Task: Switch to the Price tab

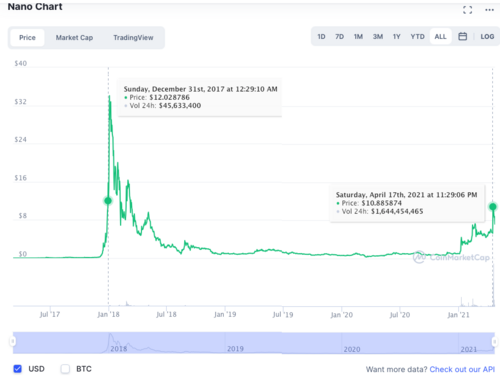Action: point(27,38)
